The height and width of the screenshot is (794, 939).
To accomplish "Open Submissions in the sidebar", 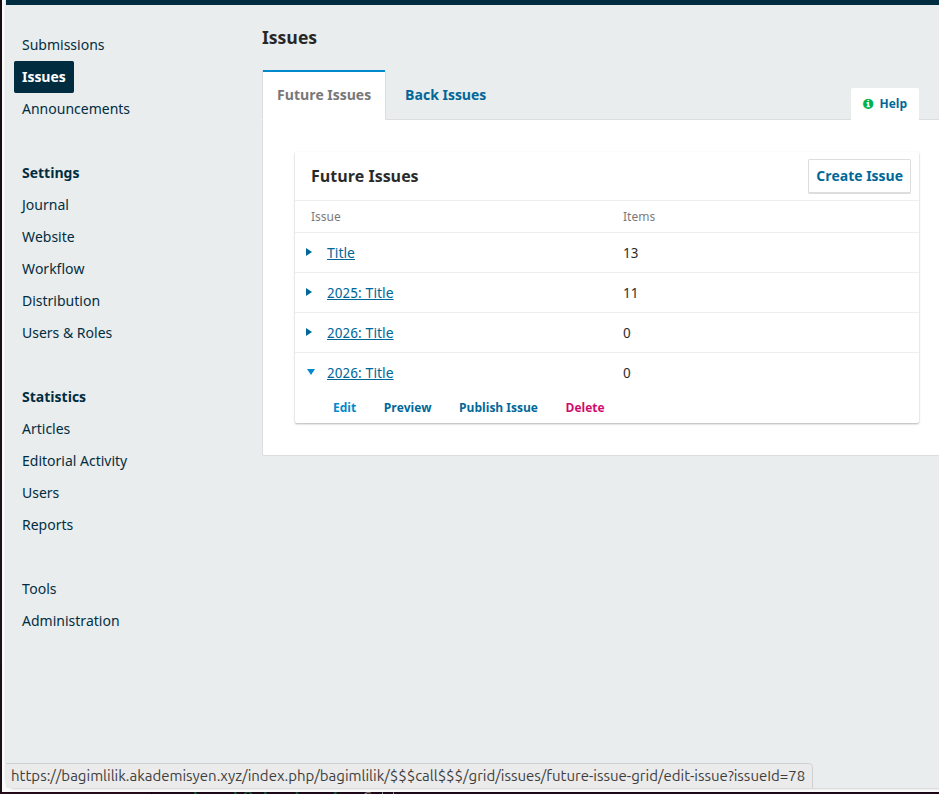I will (63, 45).
